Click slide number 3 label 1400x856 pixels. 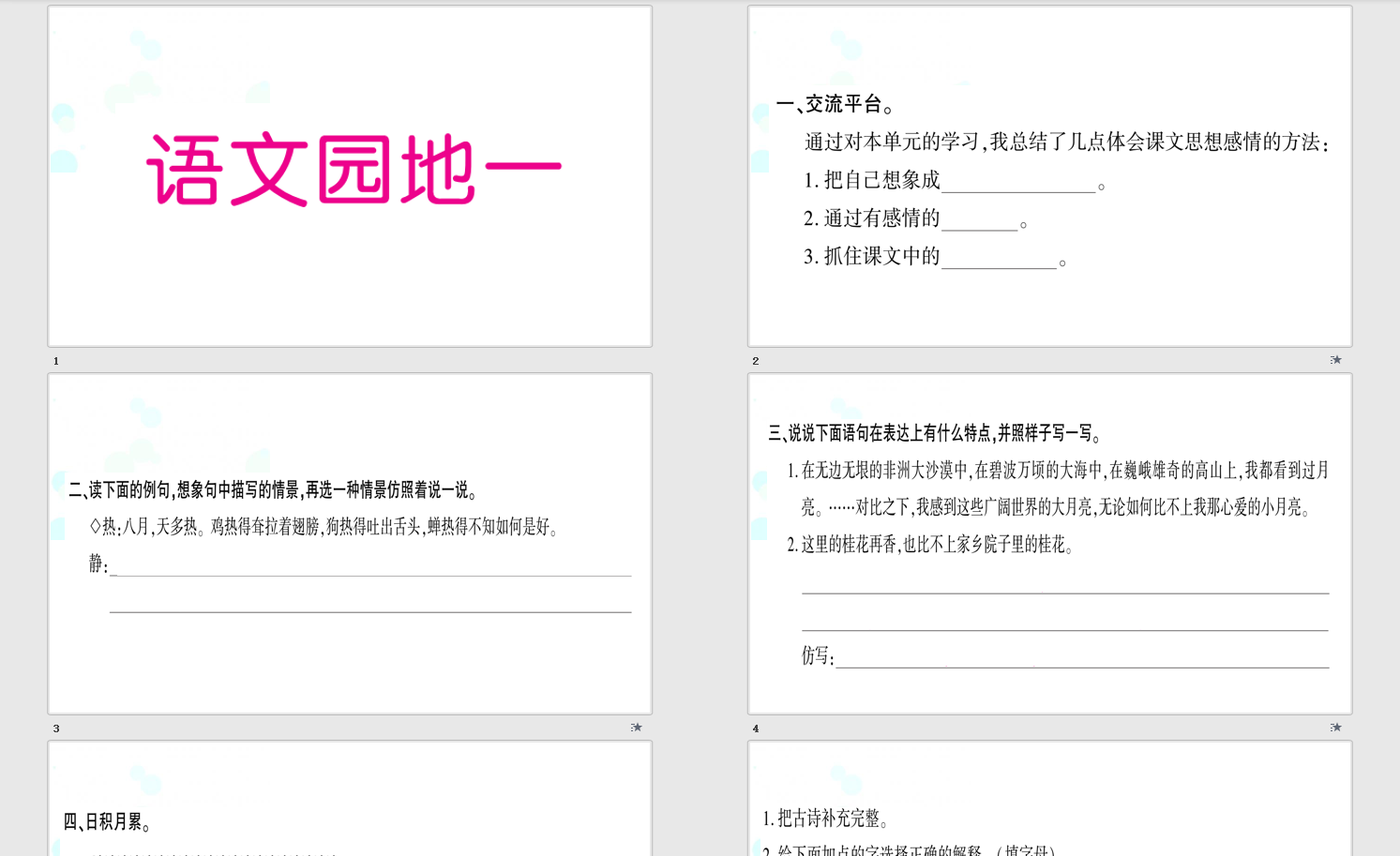(x=56, y=728)
